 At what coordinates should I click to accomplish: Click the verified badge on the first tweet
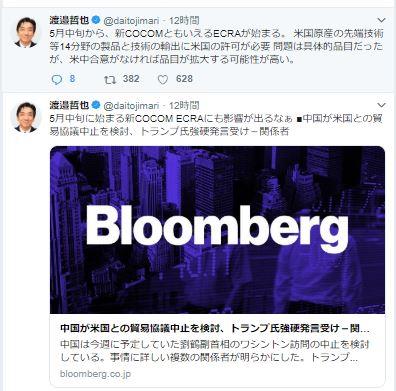(x=96, y=20)
